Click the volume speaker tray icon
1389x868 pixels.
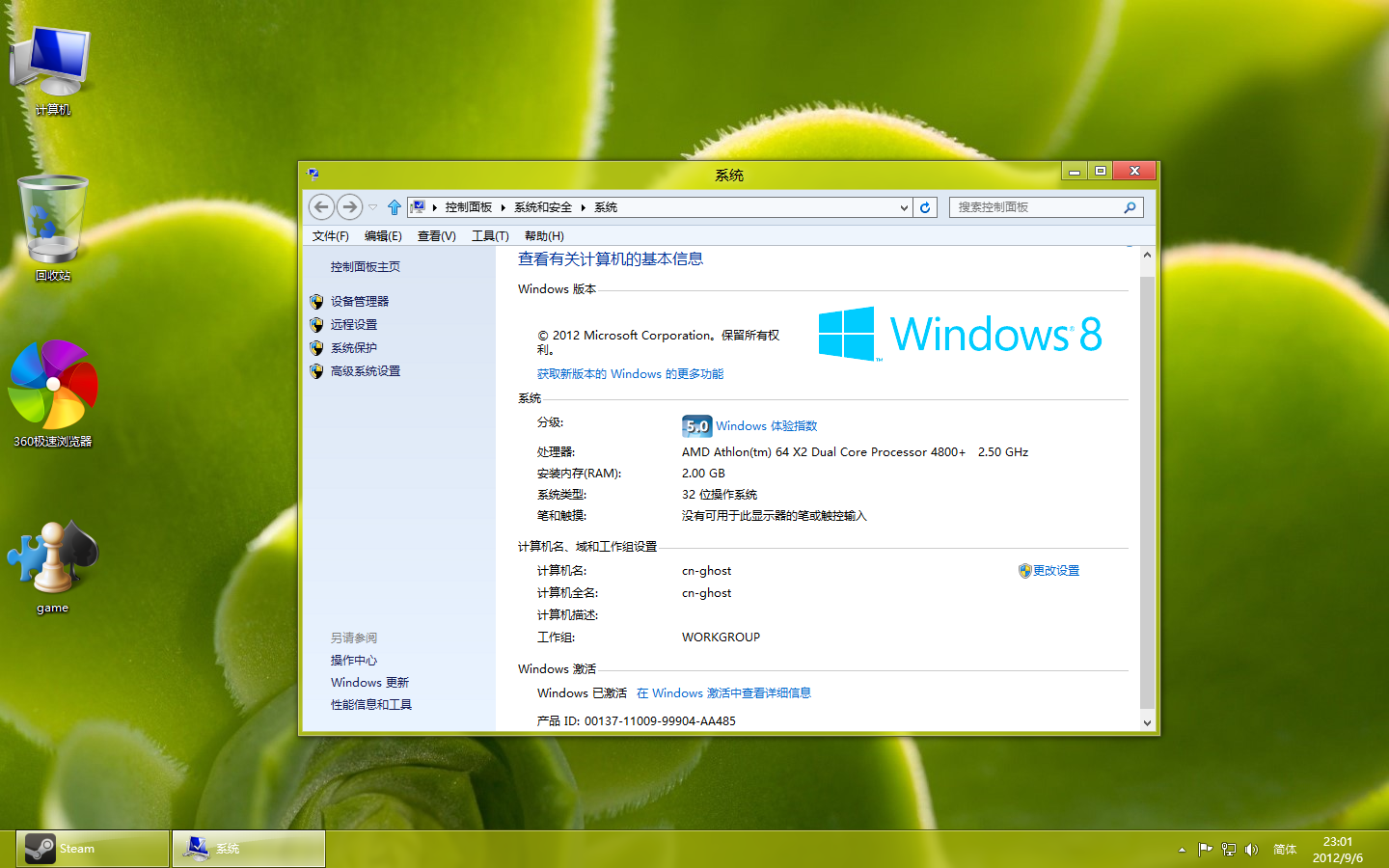click(x=1251, y=850)
